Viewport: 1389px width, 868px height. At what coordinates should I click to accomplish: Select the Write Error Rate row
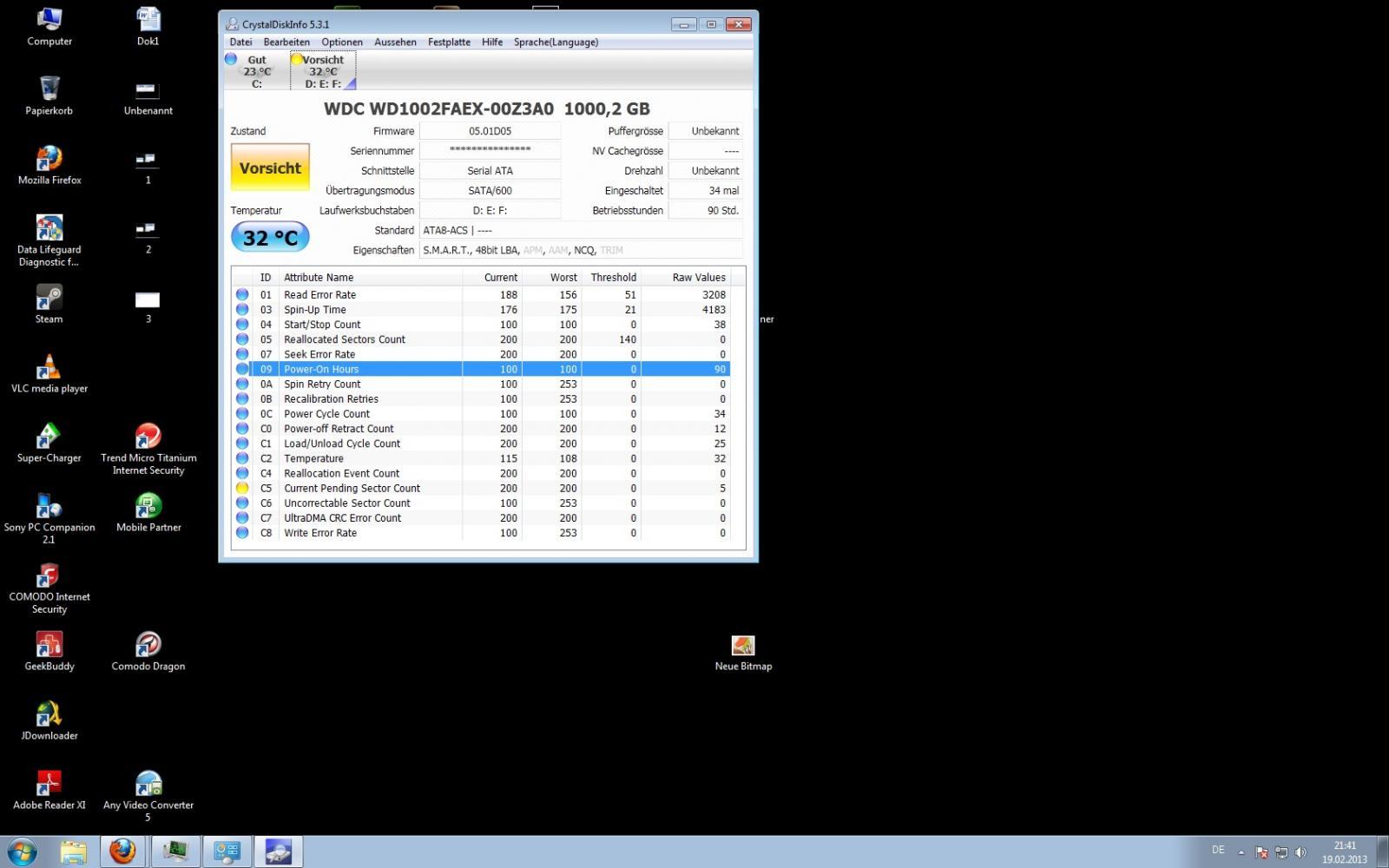[481, 533]
